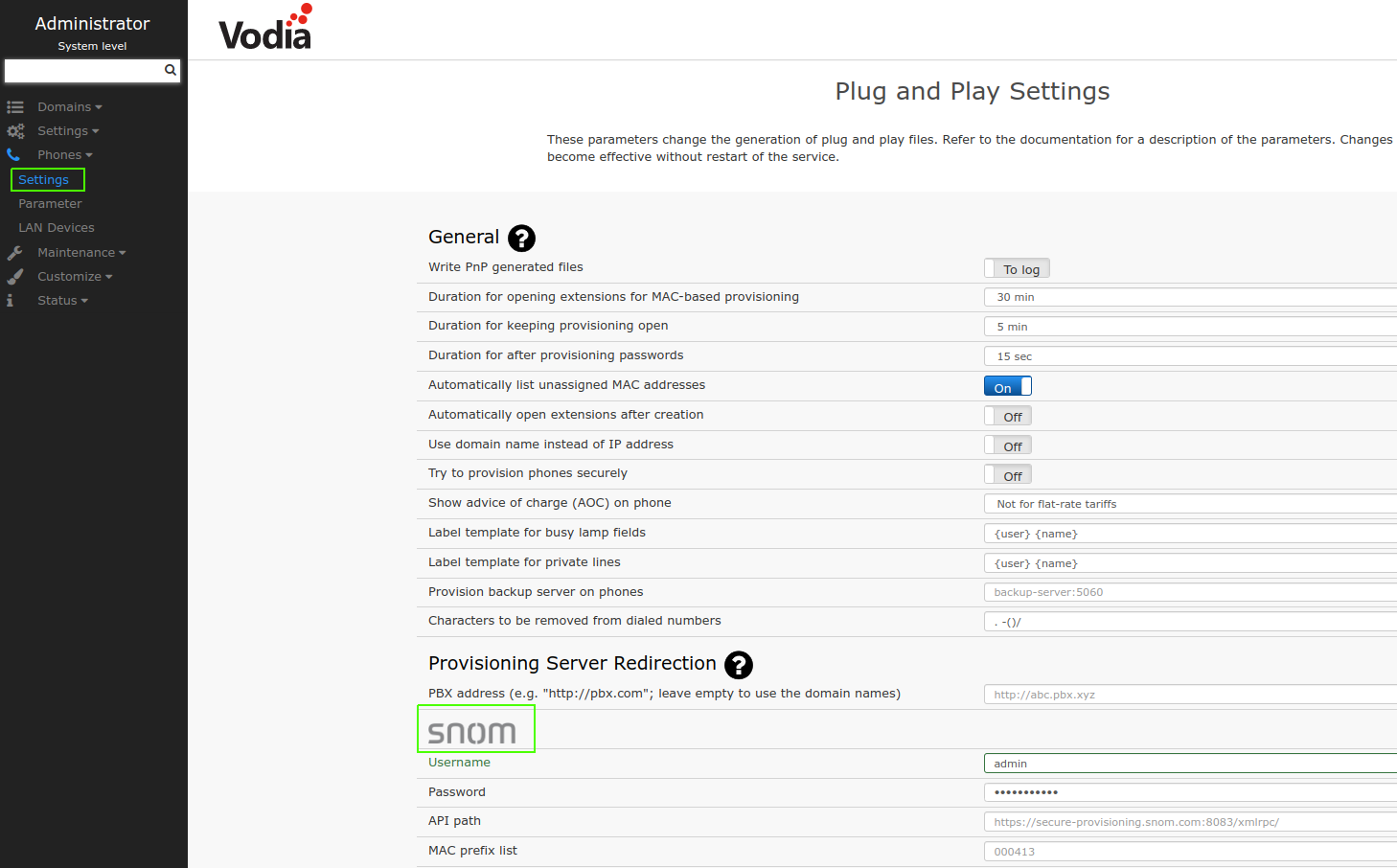Click the Customize brush icon
The height and width of the screenshot is (868, 1397).
(x=14, y=277)
